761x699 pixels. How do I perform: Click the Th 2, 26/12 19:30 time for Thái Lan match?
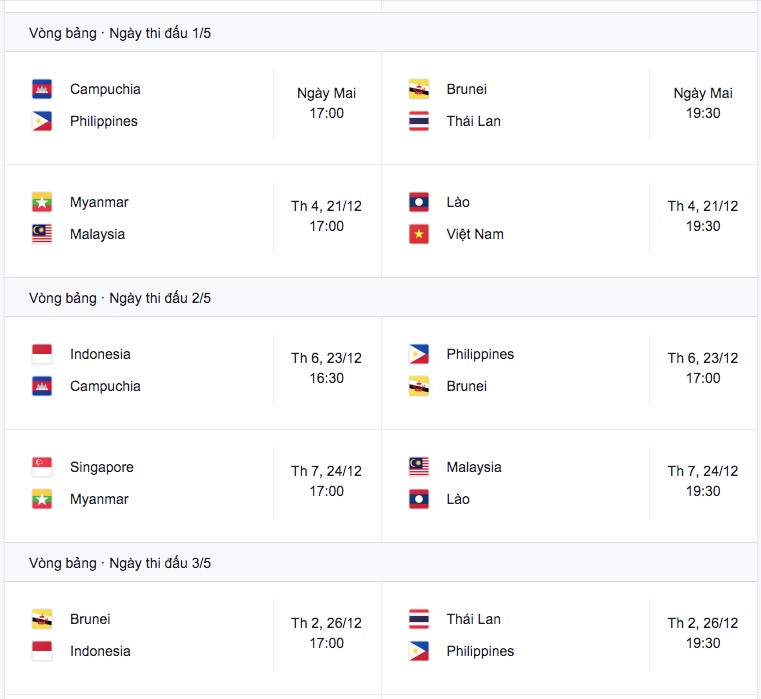(x=703, y=633)
